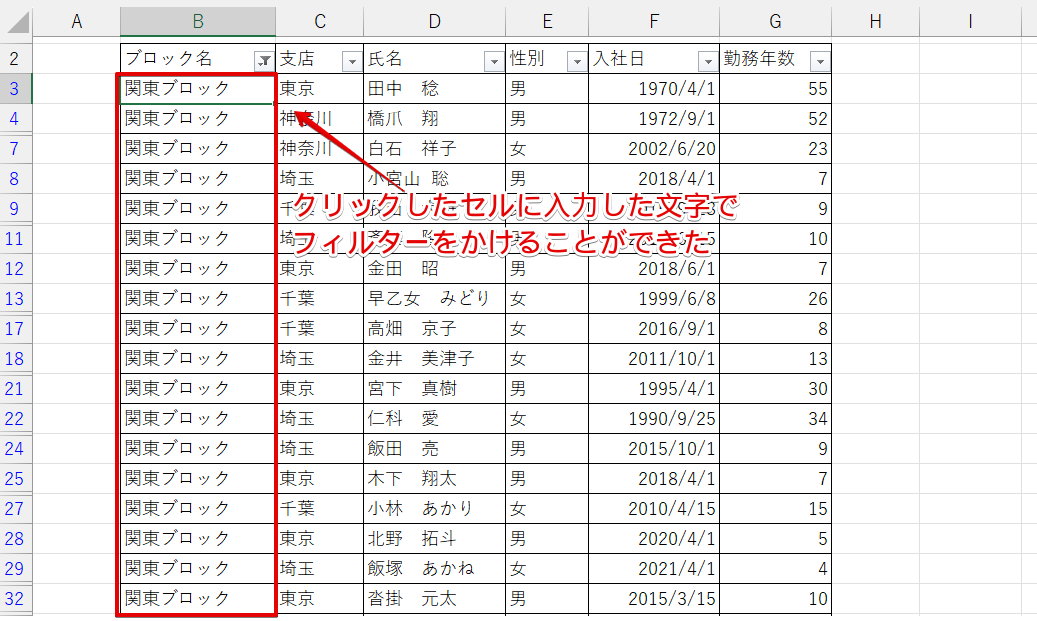This screenshot has height=621, width=1037.
Task: Select row 2 header
Action: click(15, 59)
